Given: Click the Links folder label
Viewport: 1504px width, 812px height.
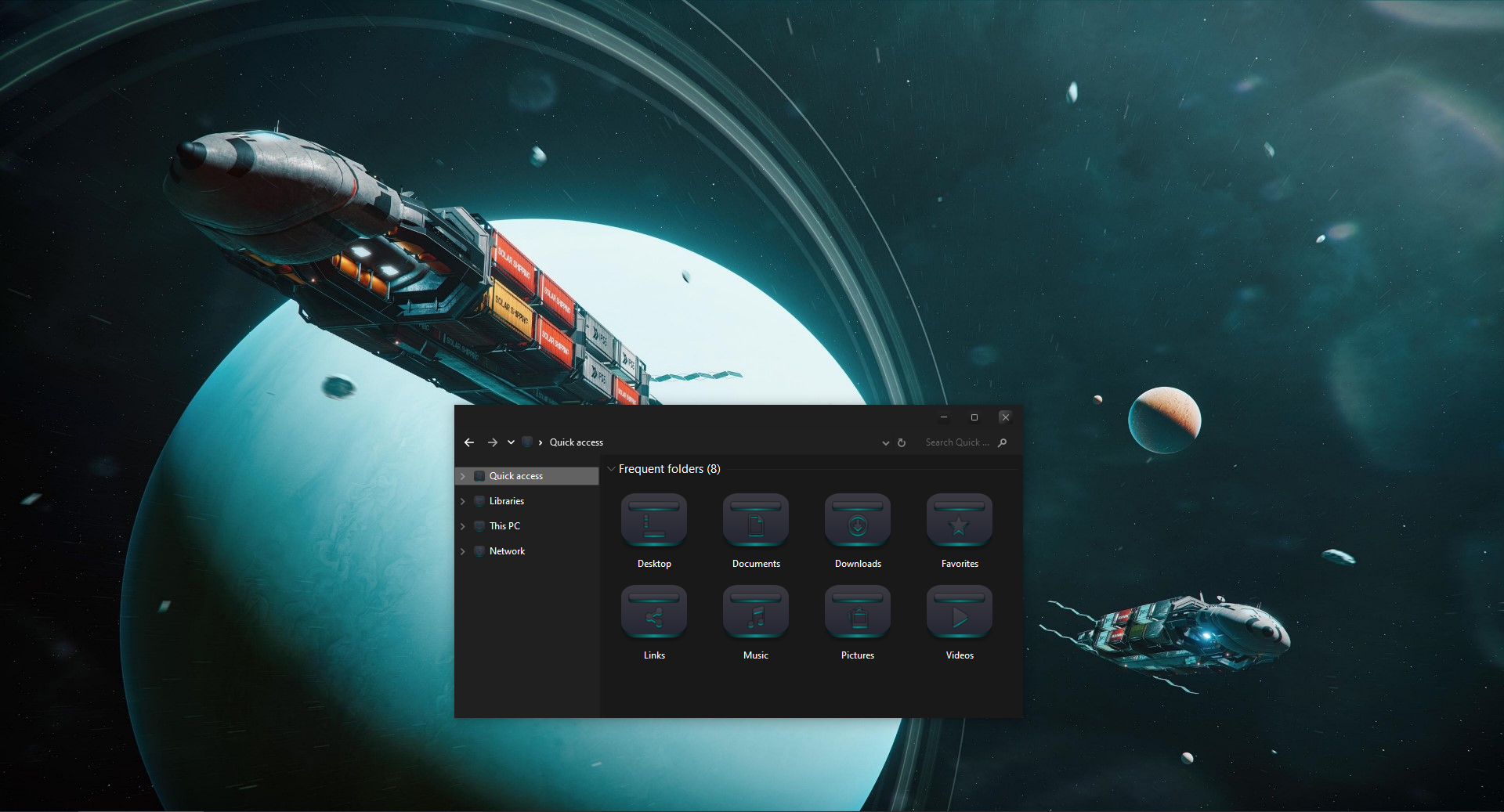Looking at the screenshot, I should (654, 655).
